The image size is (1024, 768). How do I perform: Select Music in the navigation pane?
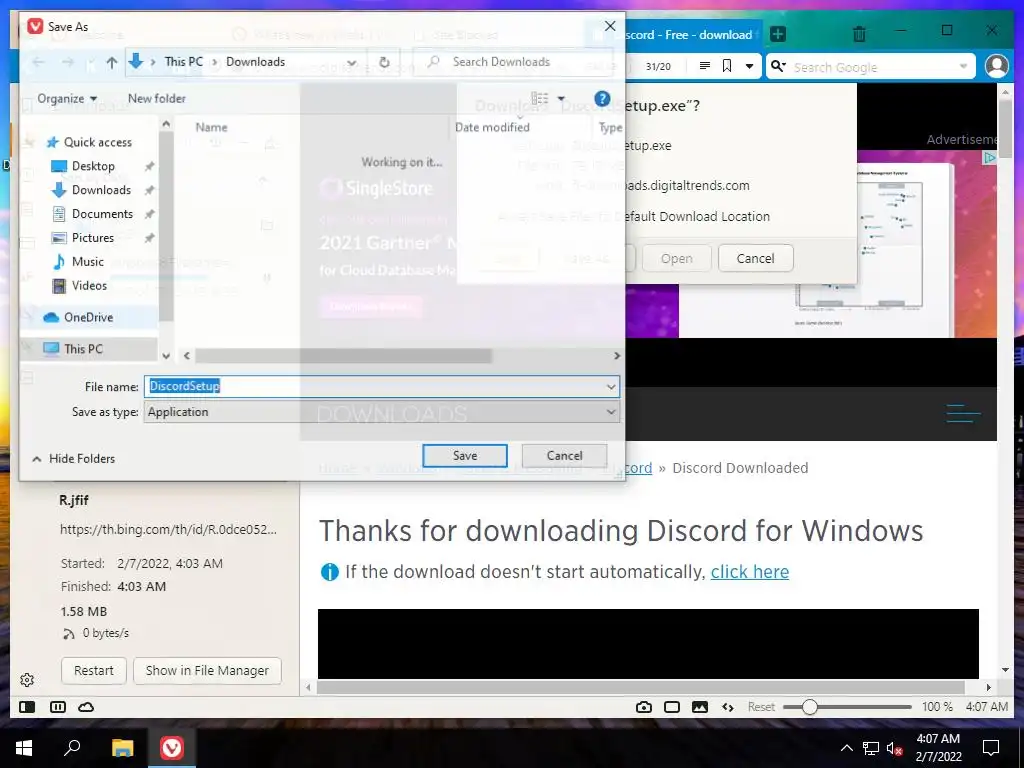point(88,262)
